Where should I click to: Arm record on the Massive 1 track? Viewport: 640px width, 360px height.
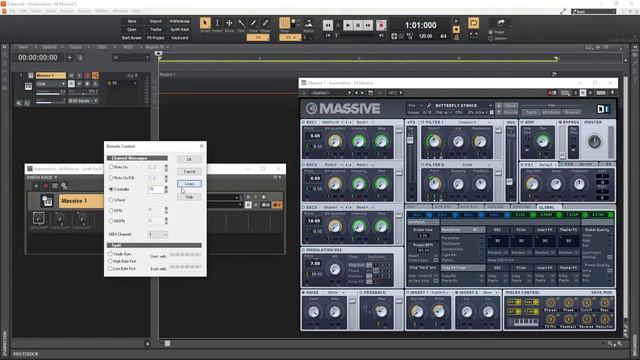(x=87, y=76)
